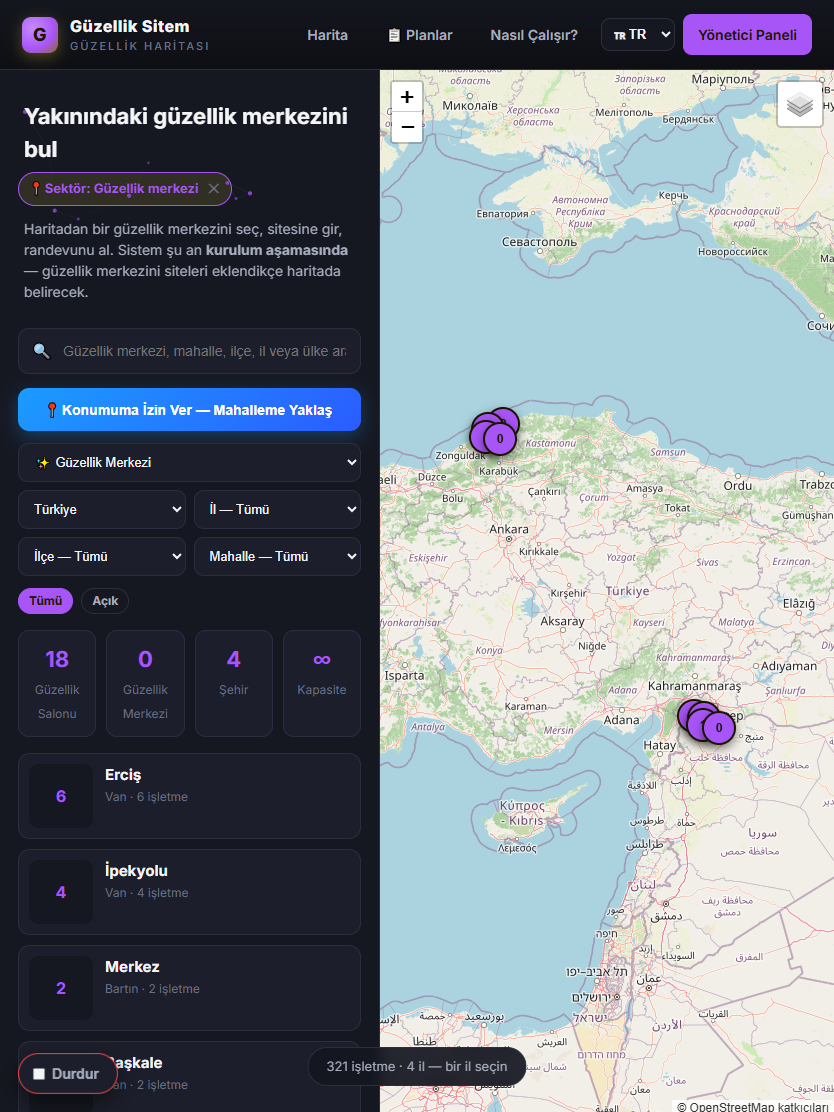Click the Güzellik Sitem title text

(x=130, y=27)
